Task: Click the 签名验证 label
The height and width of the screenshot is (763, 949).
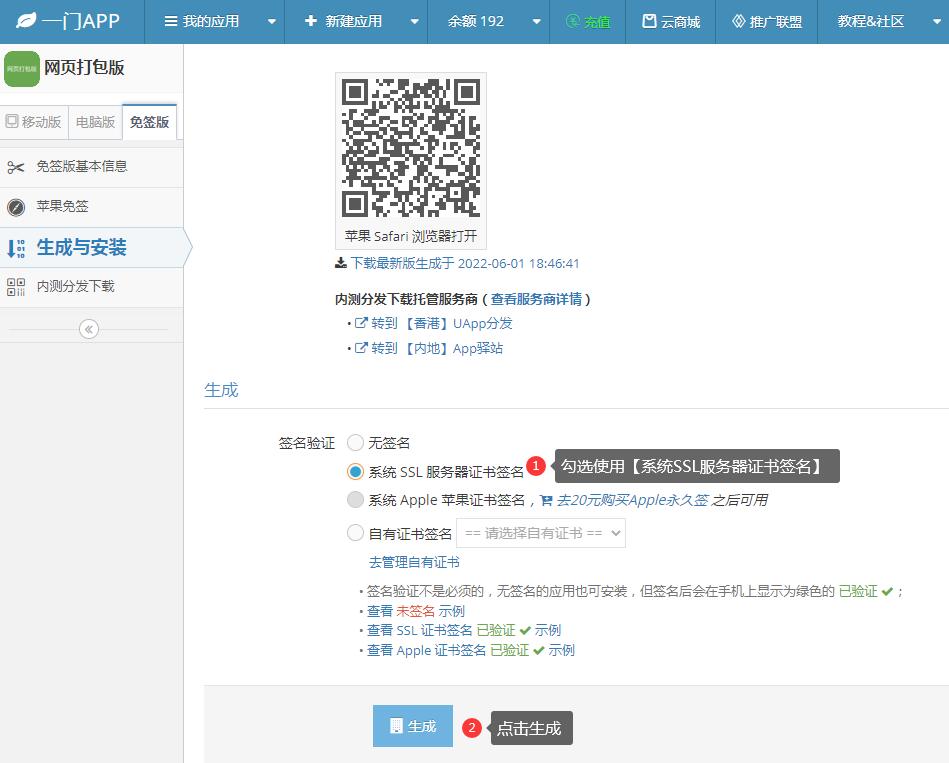Action: (x=306, y=444)
